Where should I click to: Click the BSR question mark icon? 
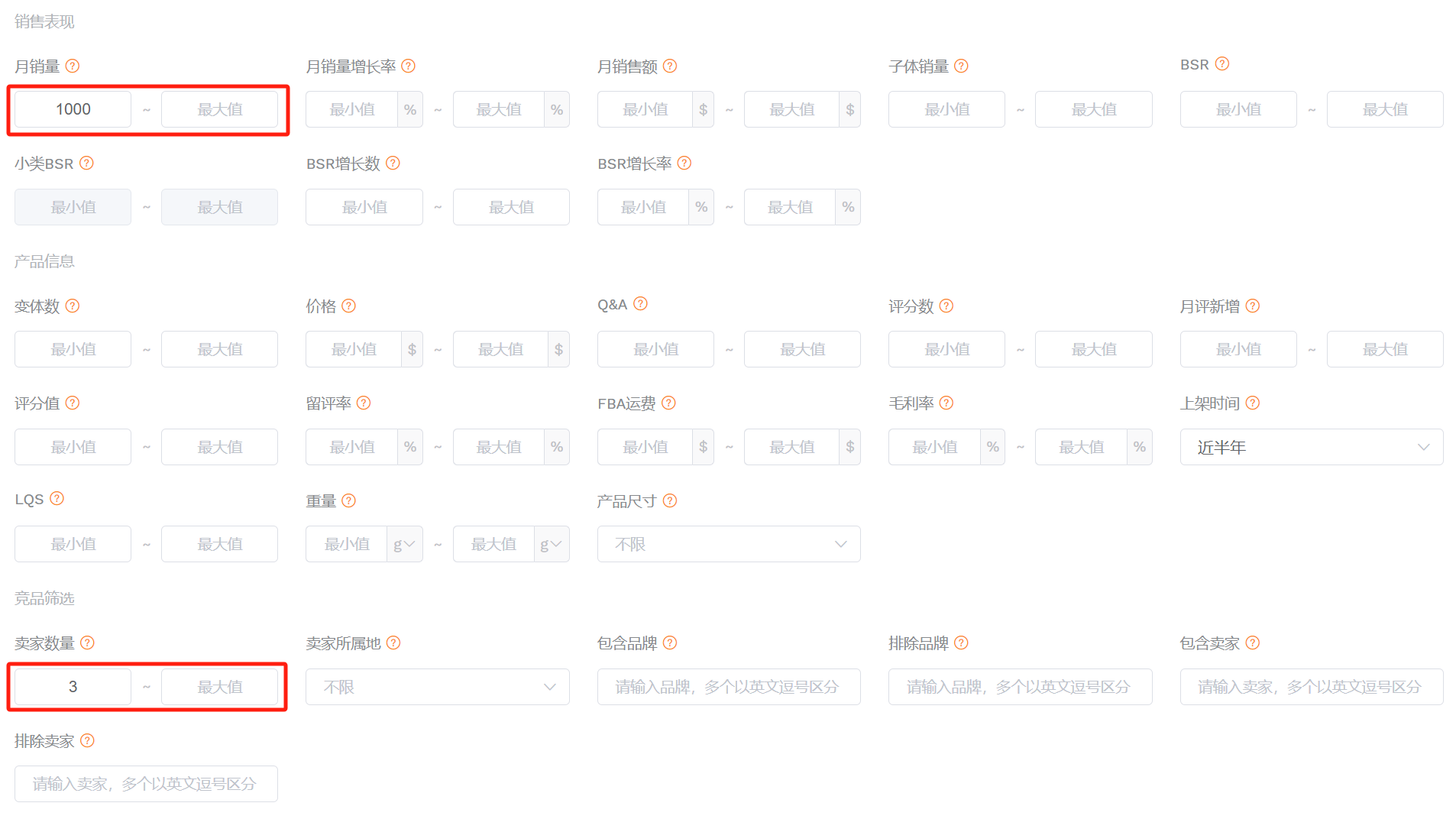[1222, 64]
